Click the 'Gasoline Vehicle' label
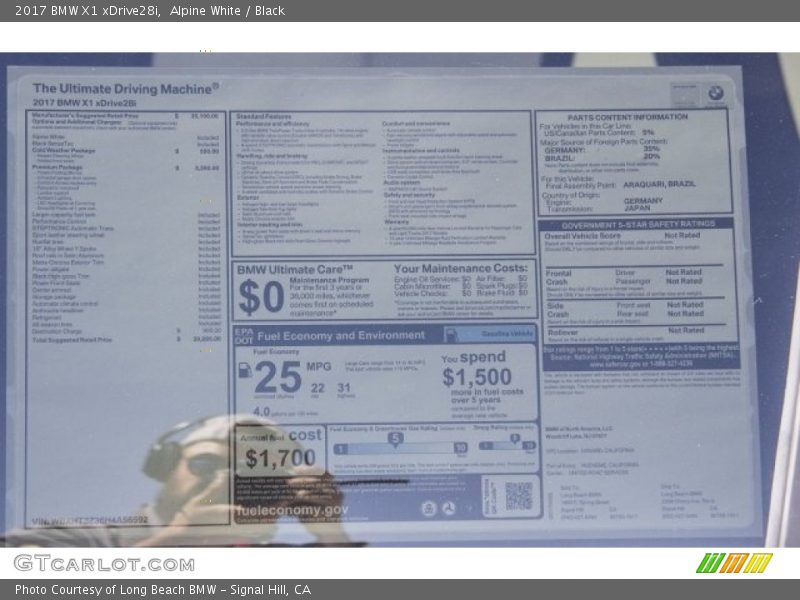Image resolution: width=800 pixels, height=600 pixels. pos(507,334)
